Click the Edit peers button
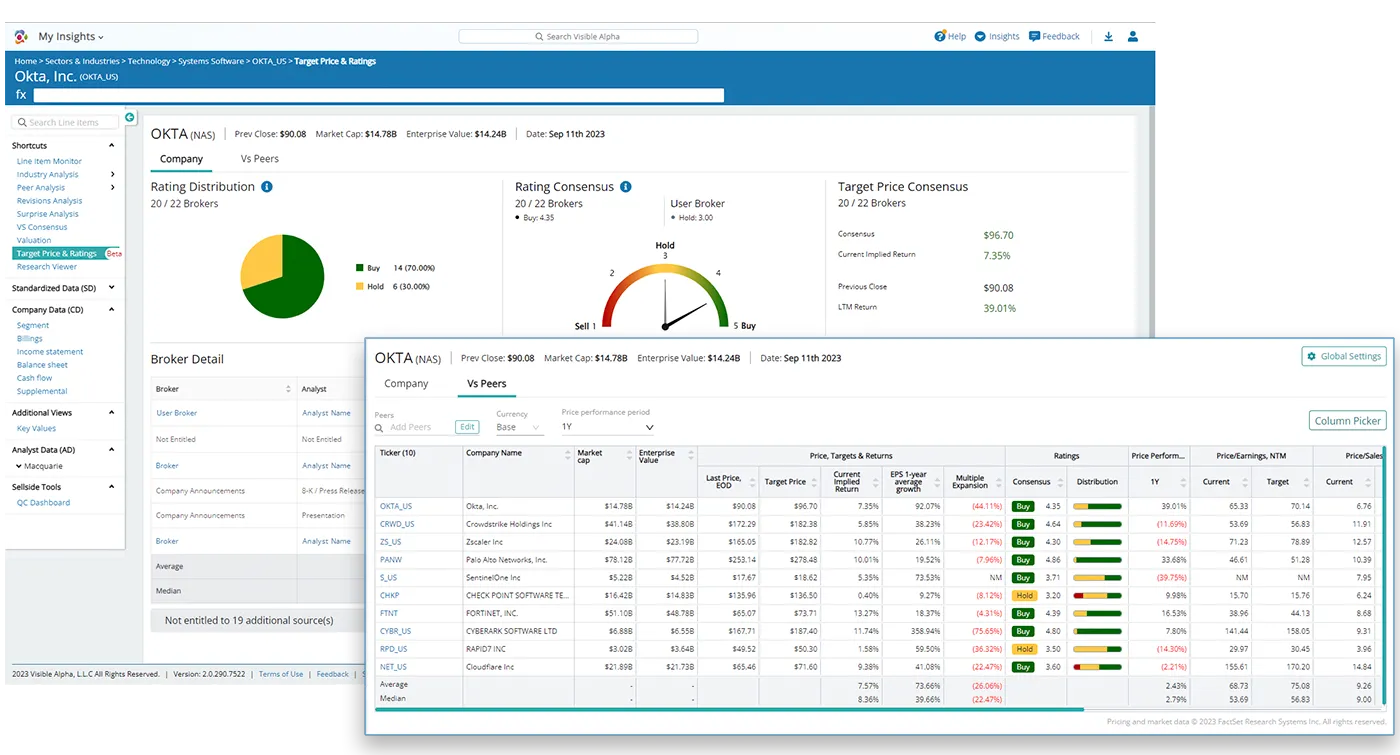Screen dimensions: 1400x755 [467, 427]
